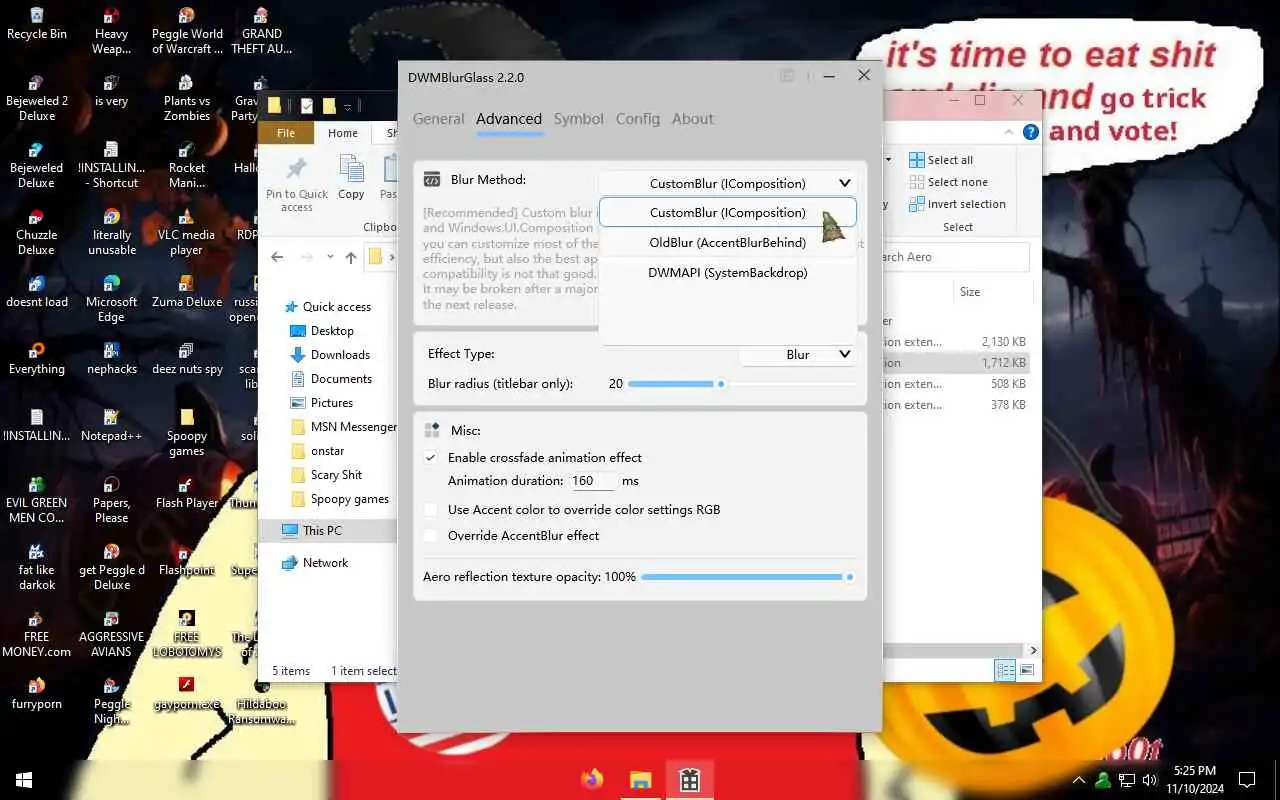Open the nephacks desktop icon

tap(112, 359)
